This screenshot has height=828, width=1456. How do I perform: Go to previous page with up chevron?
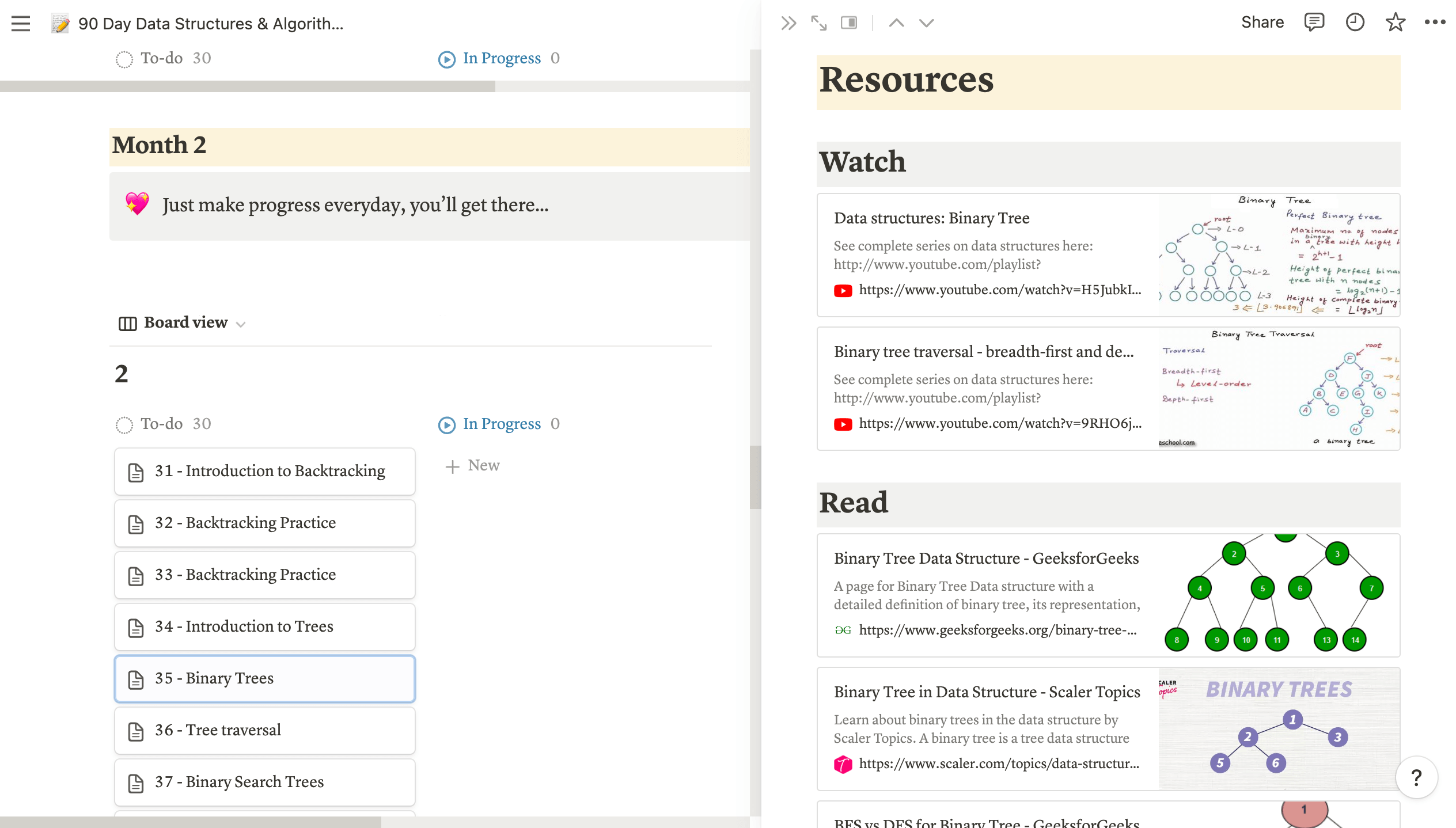click(x=896, y=23)
